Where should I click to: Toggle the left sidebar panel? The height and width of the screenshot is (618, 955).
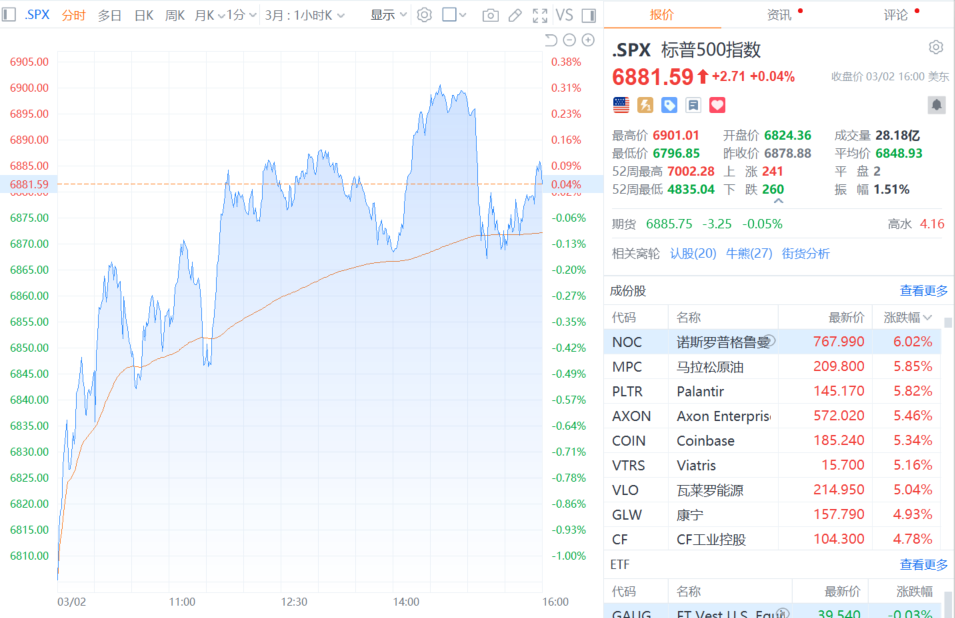[x=9, y=15]
